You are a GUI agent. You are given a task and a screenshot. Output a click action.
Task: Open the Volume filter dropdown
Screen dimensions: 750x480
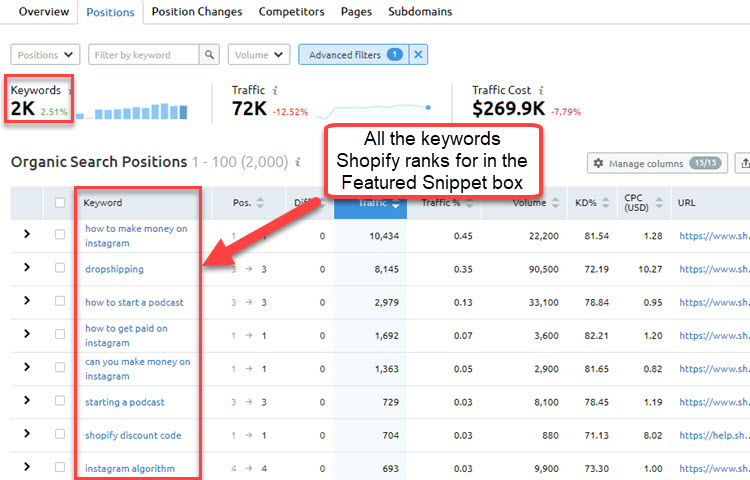[x=258, y=55]
